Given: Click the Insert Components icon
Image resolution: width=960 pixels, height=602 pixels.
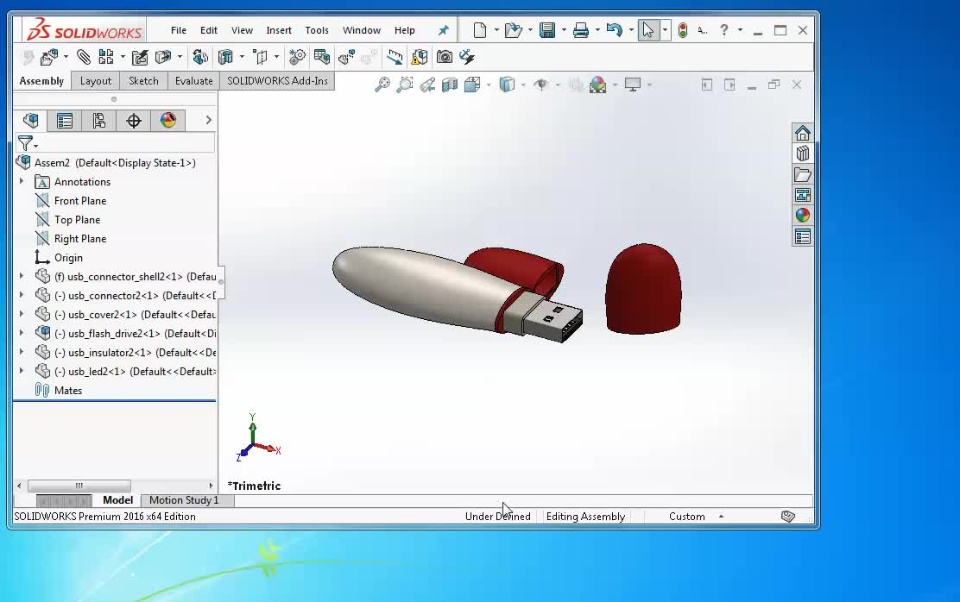Looking at the screenshot, I should tap(48, 58).
